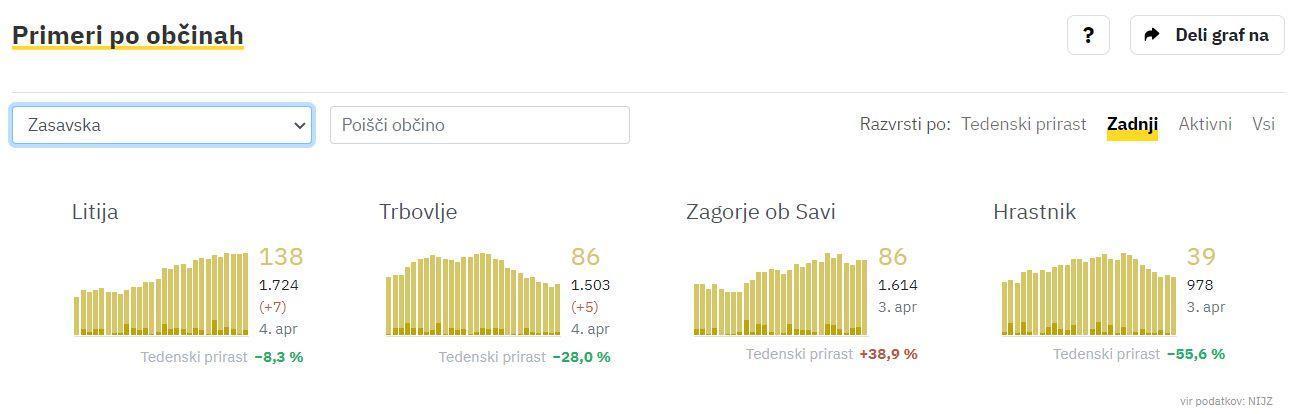
Task: Click the NIJZ data source text
Action: coord(1226,401)
